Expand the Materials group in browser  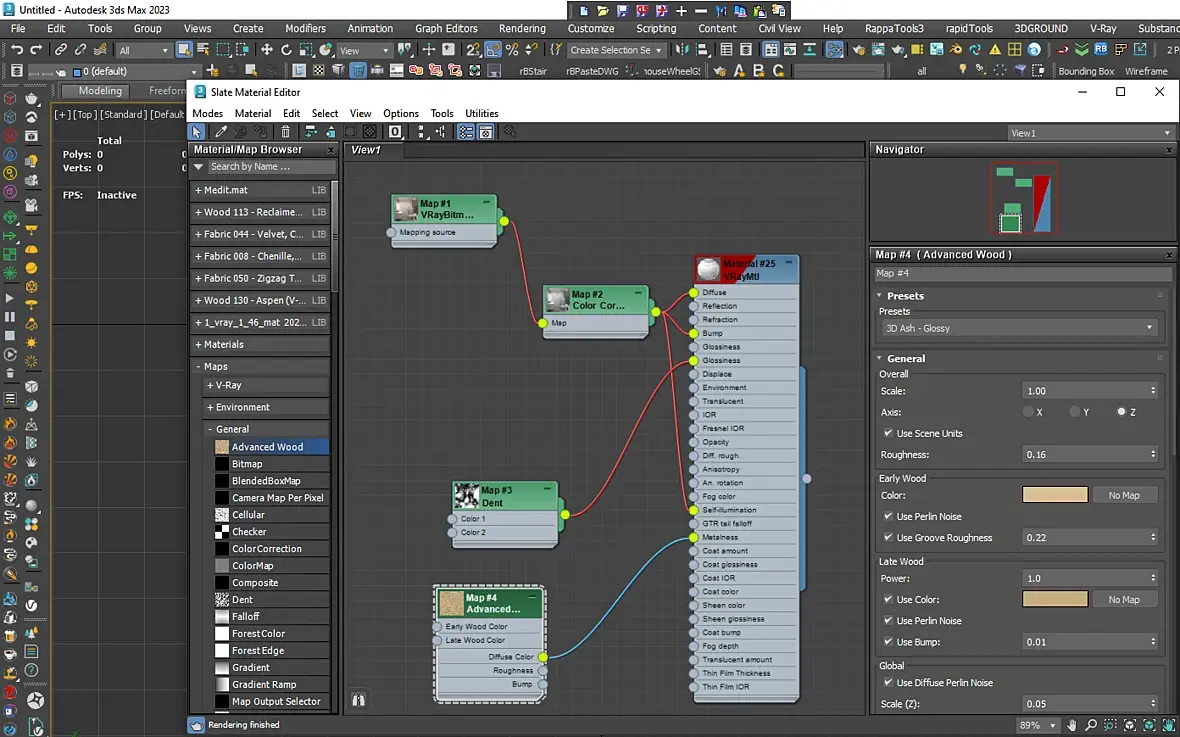click(x=224, y=344)
